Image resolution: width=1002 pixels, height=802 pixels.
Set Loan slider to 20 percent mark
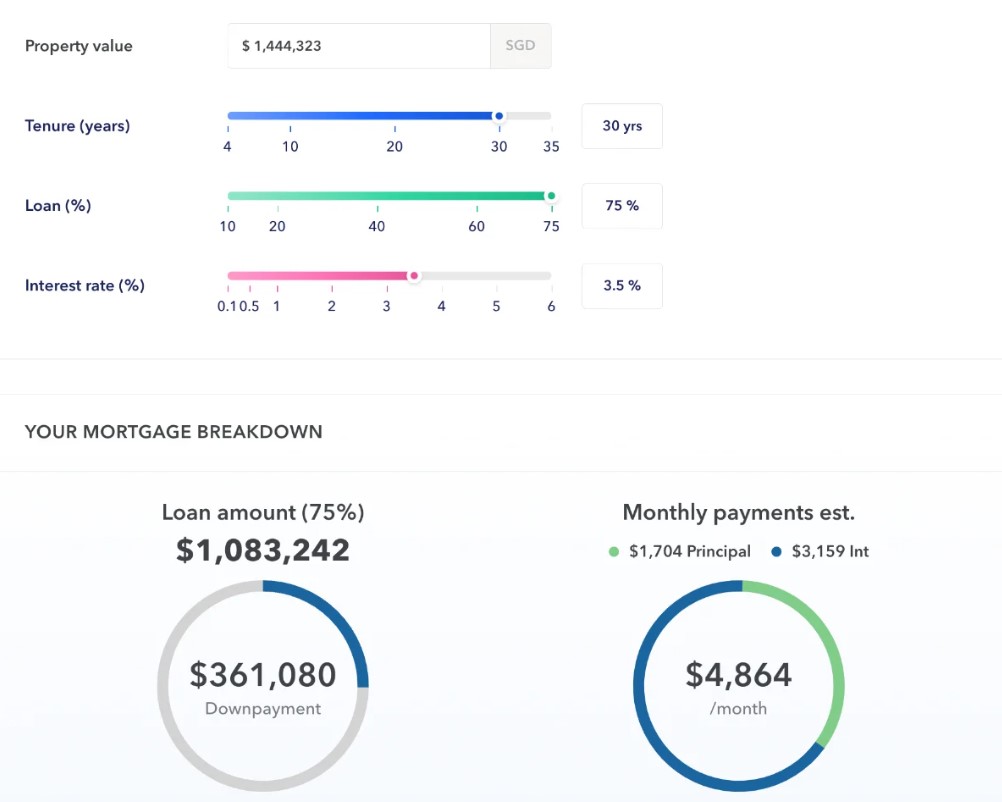pos(277,196)
